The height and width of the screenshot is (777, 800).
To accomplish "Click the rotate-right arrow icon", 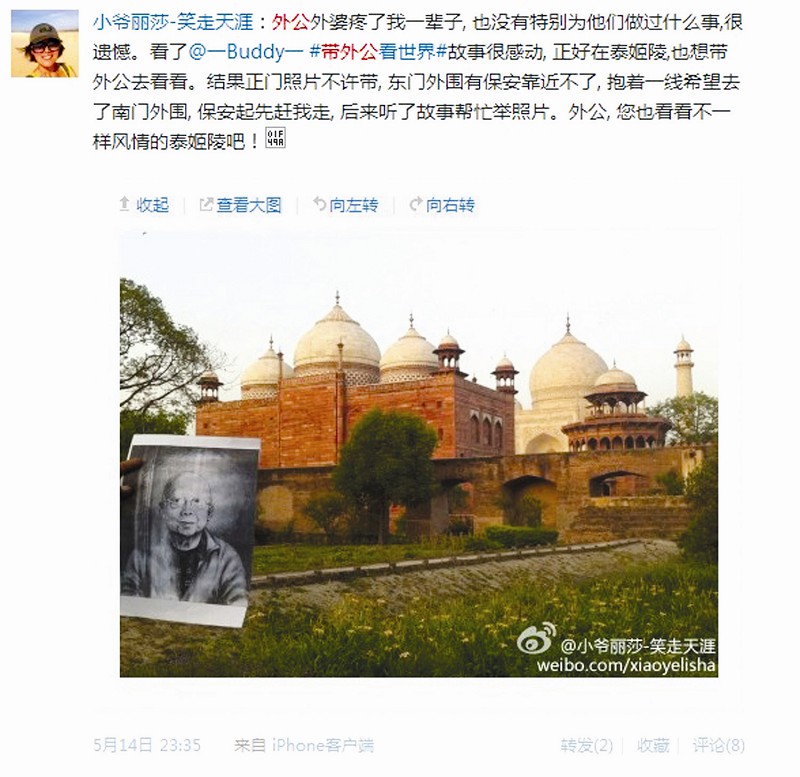I will point(416,204).
